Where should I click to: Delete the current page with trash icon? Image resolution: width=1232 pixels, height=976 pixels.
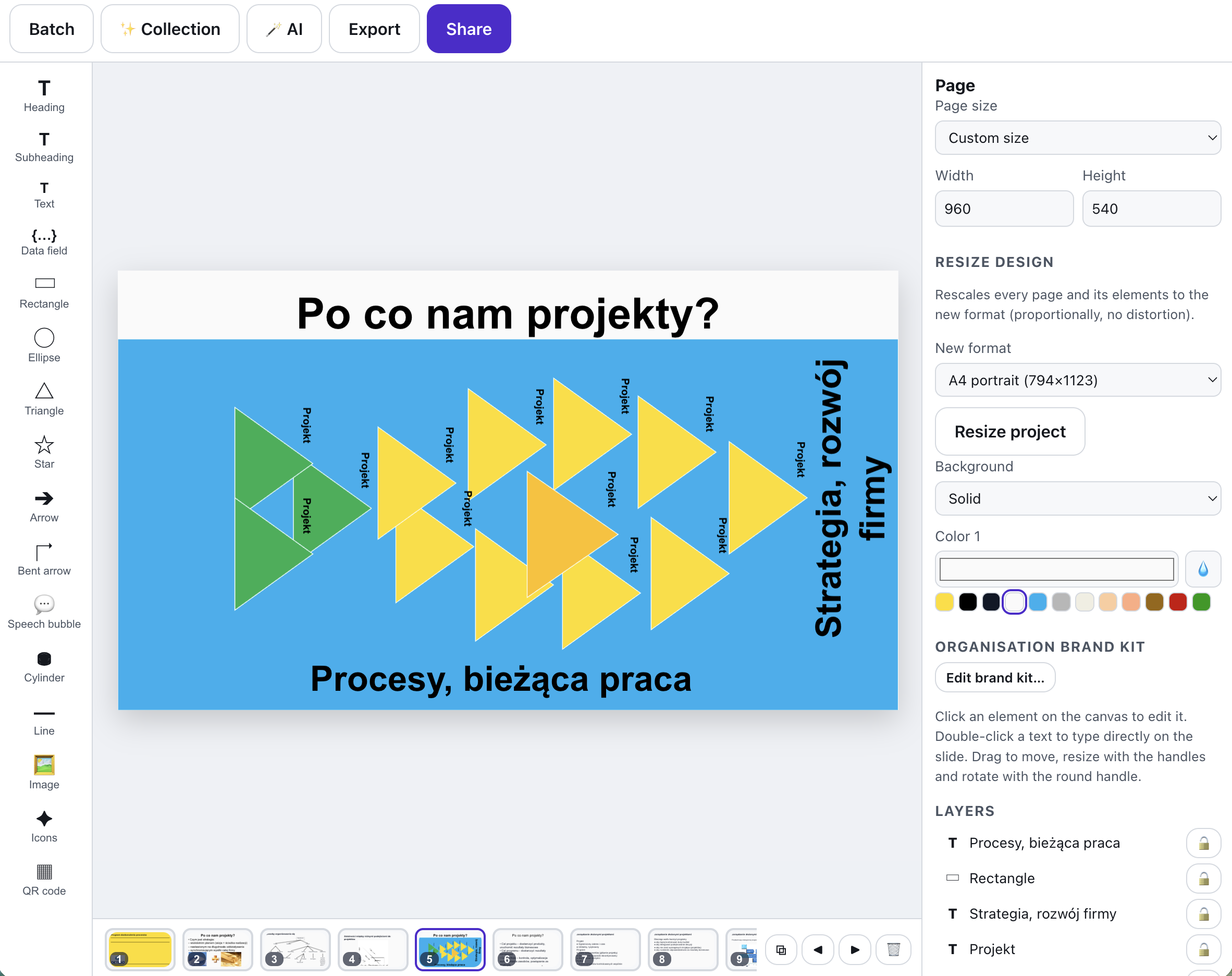pyautogui.click(x=893, y=950)
